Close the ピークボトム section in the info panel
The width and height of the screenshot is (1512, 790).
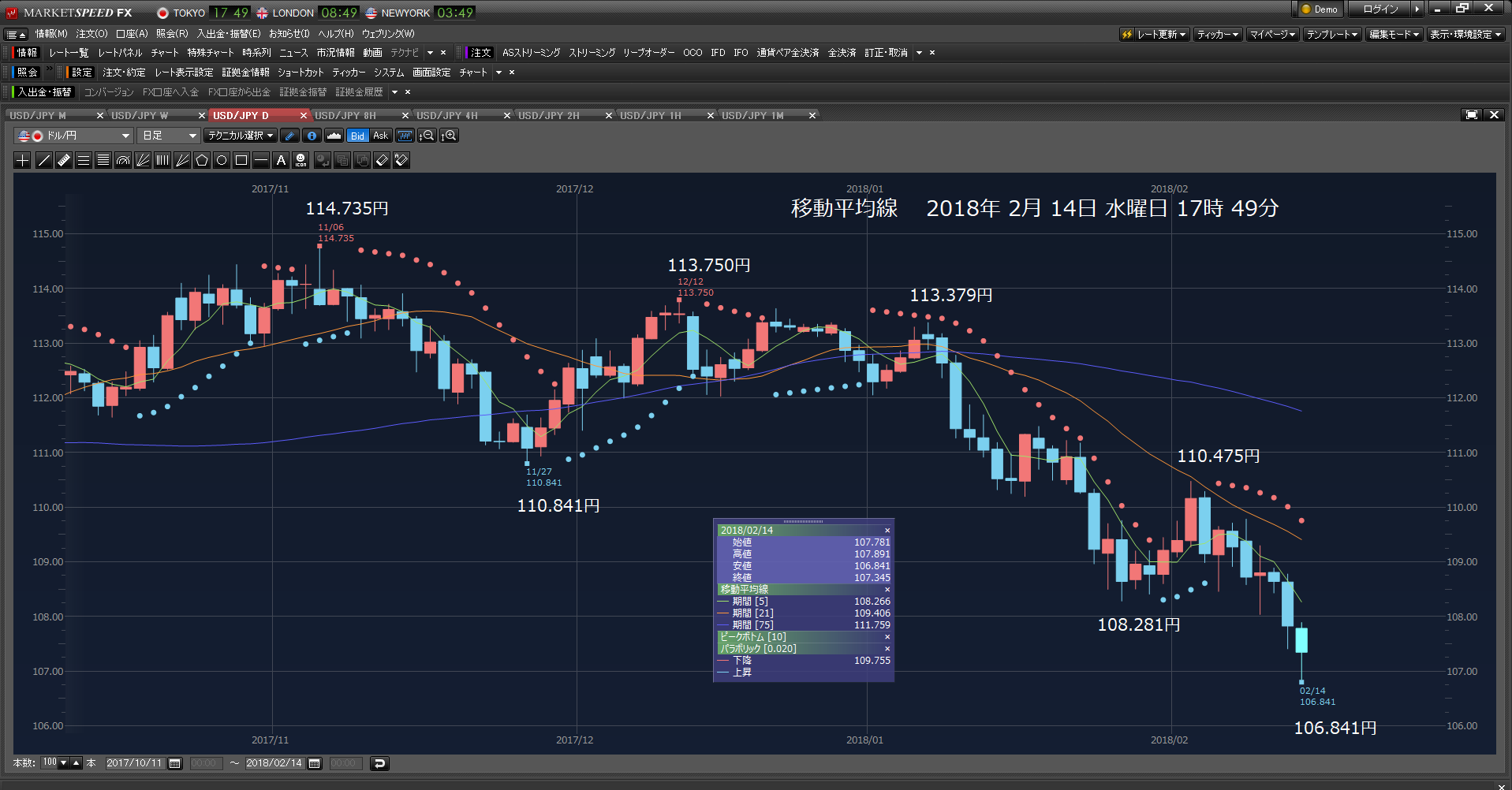click(x=887, y=637)
